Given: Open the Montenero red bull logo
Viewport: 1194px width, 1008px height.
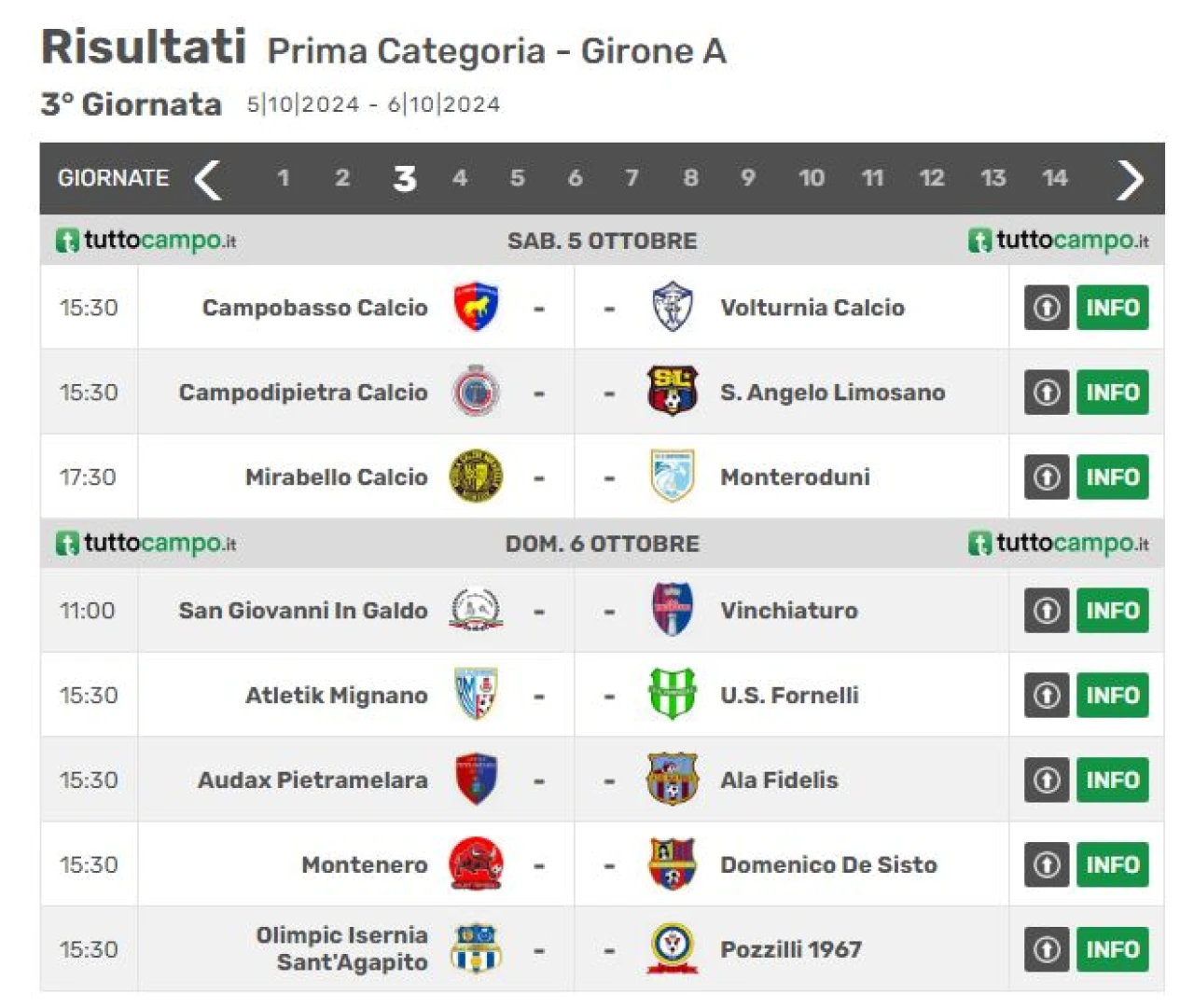Looking at the screenshot, I should (476, 863).
